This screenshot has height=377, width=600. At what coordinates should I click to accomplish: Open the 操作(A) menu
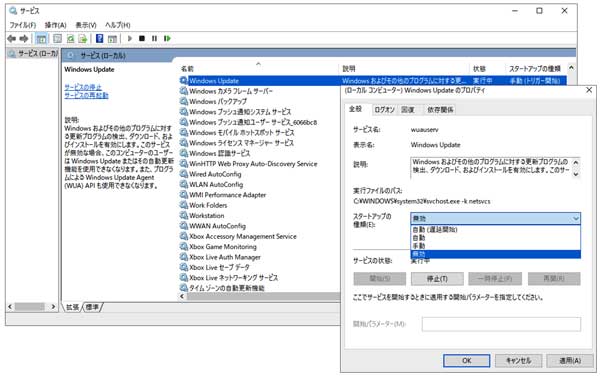[x=55, y=25]
